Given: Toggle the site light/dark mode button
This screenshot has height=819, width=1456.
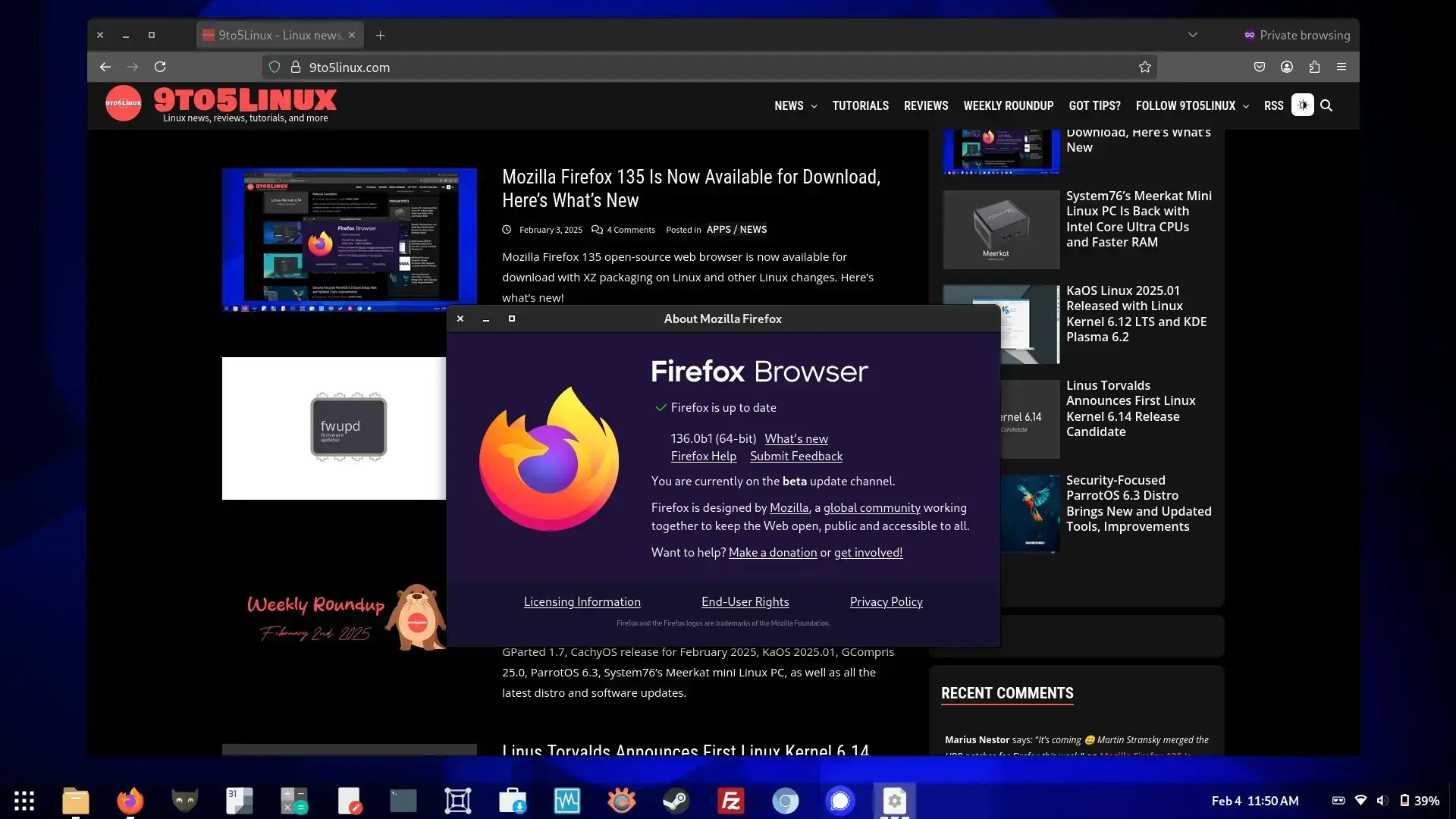Looking at the screenshot, I should click(x=1303, y=105).
